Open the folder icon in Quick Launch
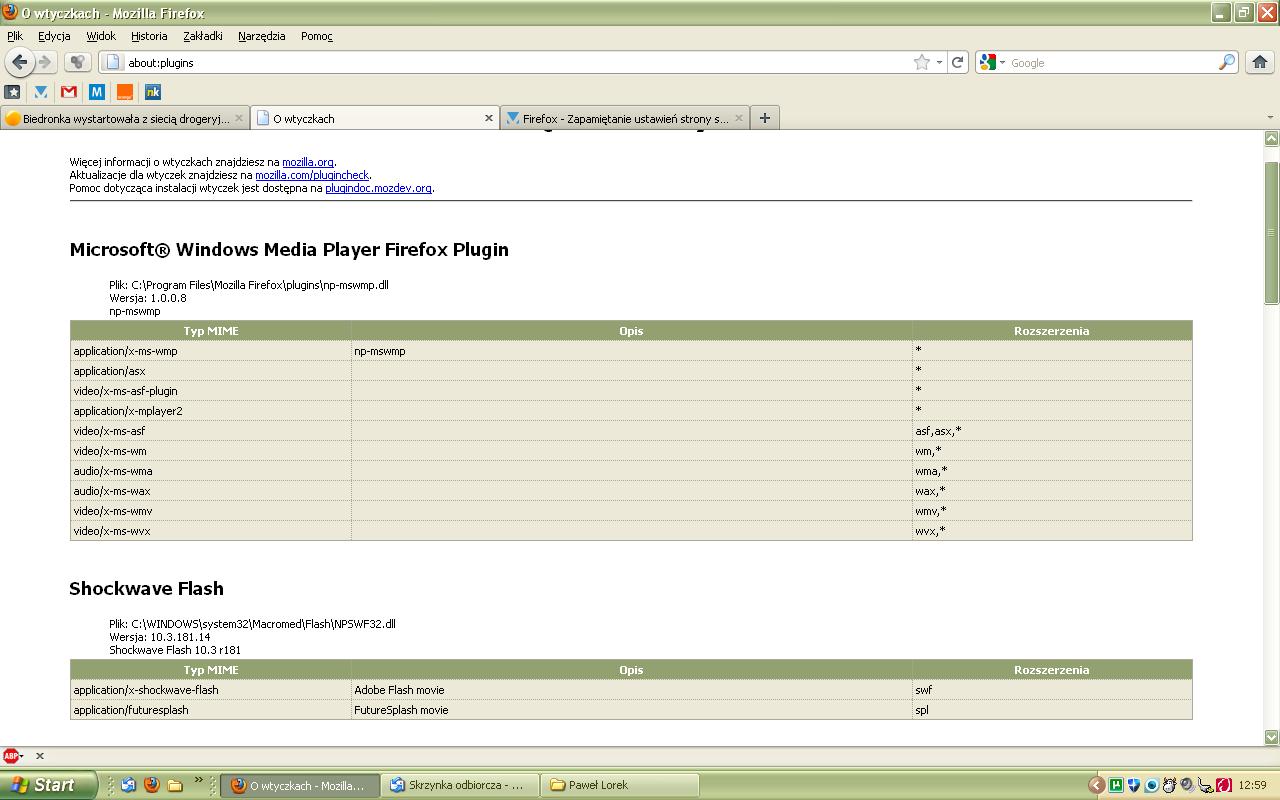 pos(174,785)
